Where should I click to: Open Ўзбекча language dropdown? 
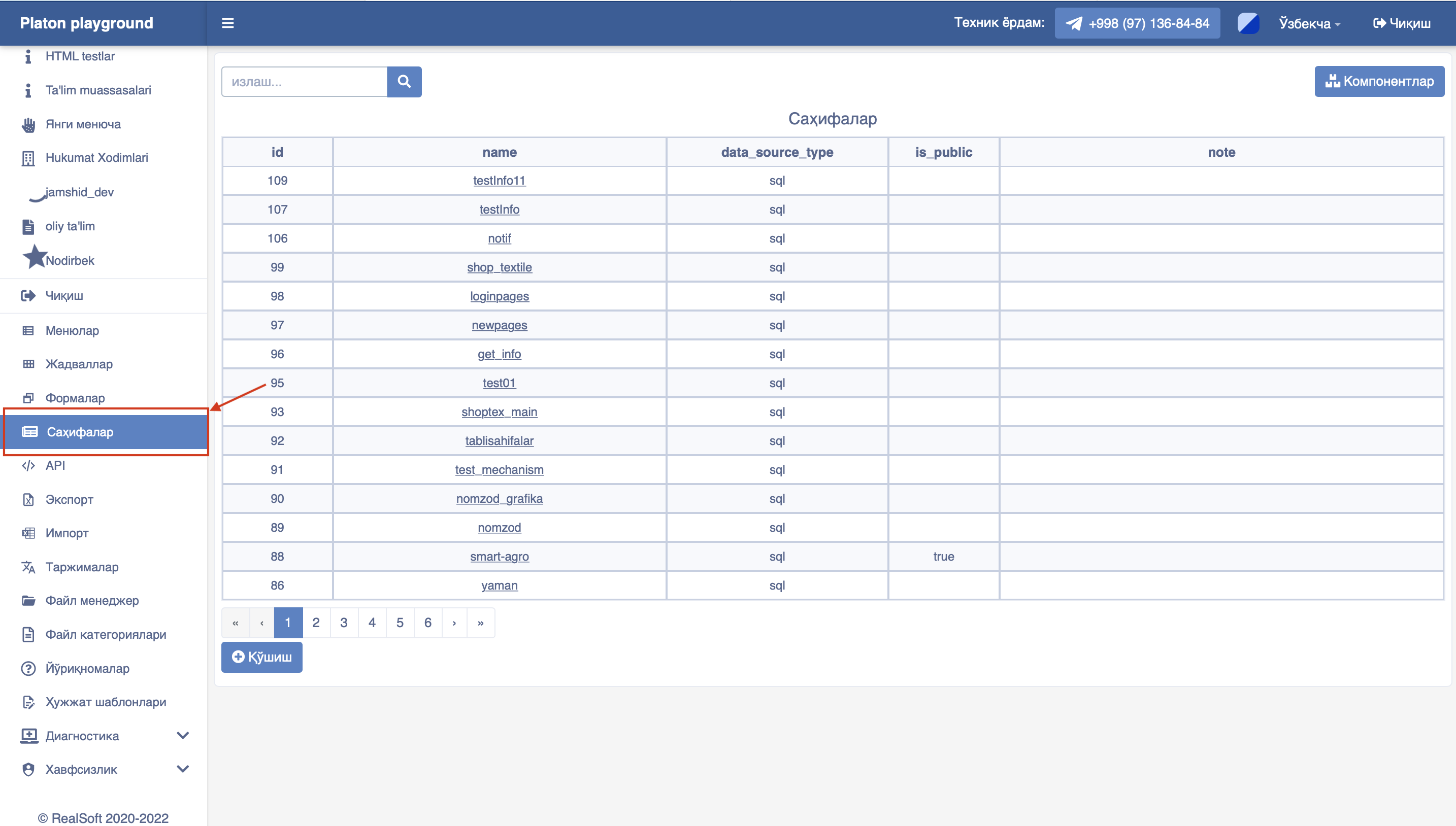point(1309,23)
